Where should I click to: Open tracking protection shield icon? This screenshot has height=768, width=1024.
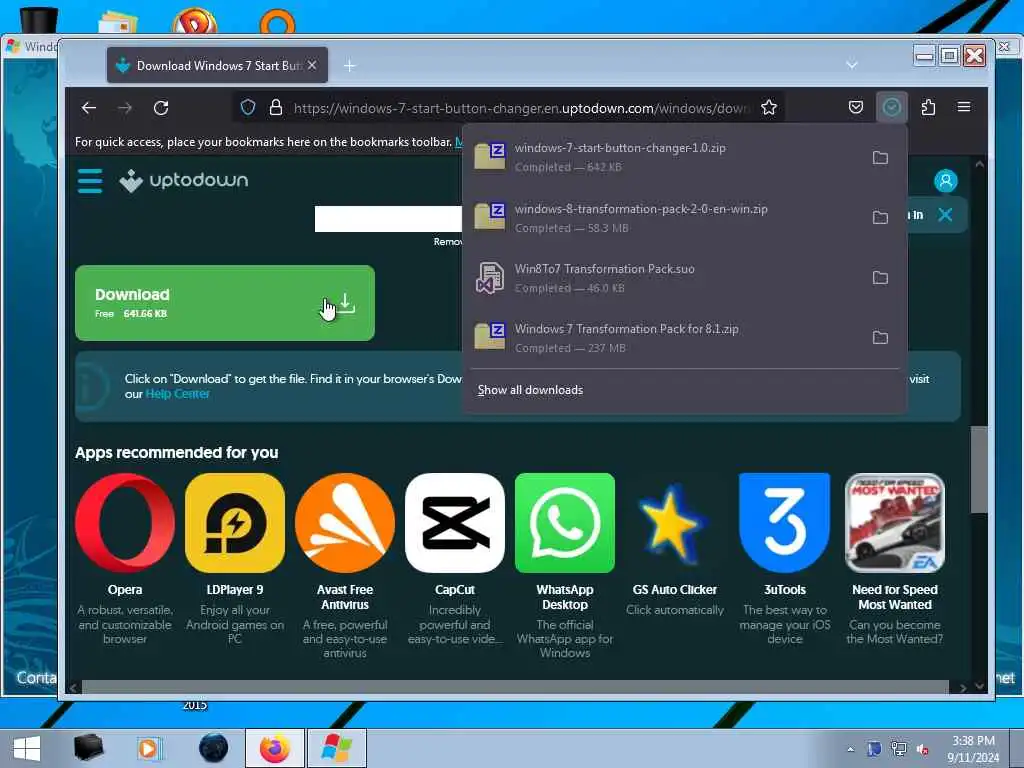[248, 107]
